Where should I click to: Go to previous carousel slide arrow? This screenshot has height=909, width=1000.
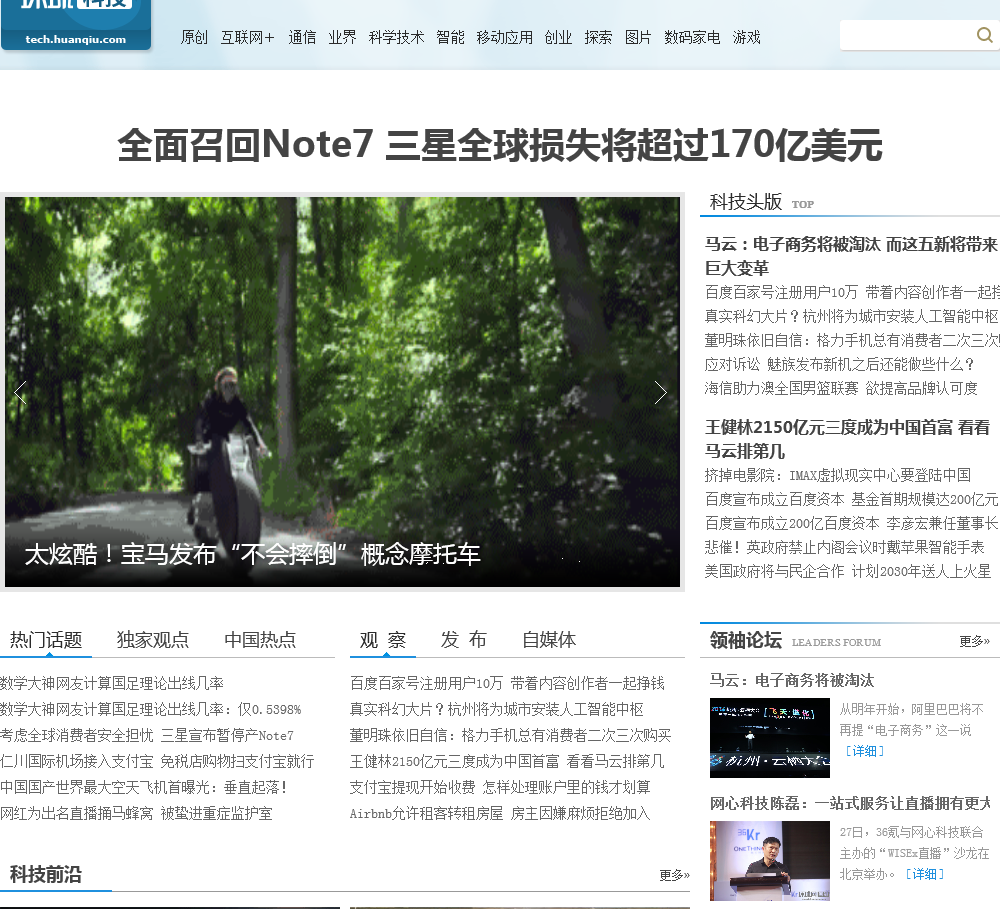[x=20, y=392]
